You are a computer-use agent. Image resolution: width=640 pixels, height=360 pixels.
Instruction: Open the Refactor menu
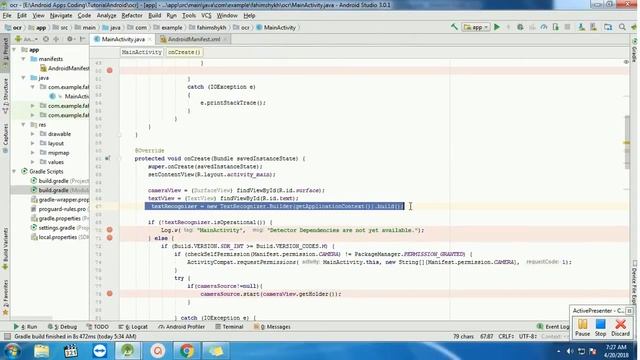(132, 16)
